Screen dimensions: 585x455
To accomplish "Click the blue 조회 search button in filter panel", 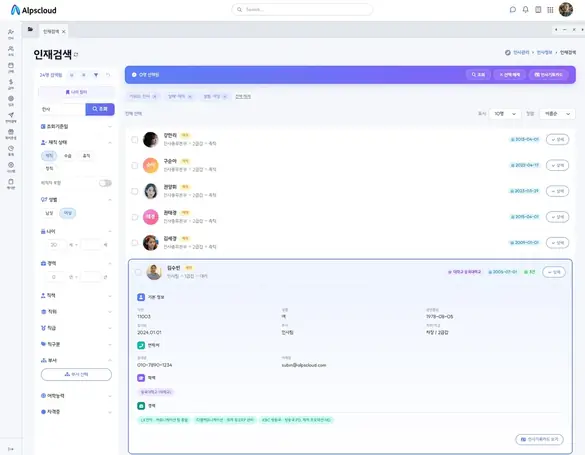I will (100, 109).
